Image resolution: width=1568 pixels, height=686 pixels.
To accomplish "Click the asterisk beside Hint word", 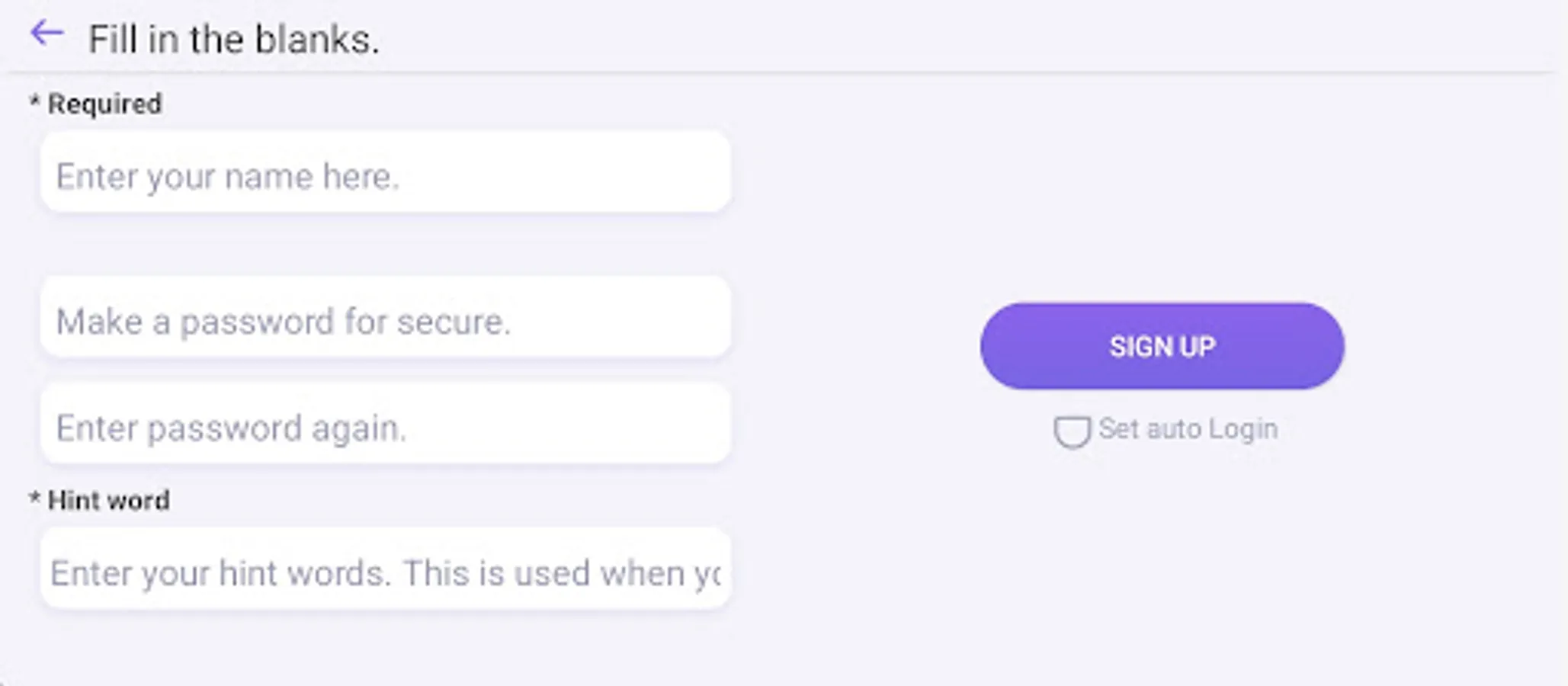I will 34,499.
